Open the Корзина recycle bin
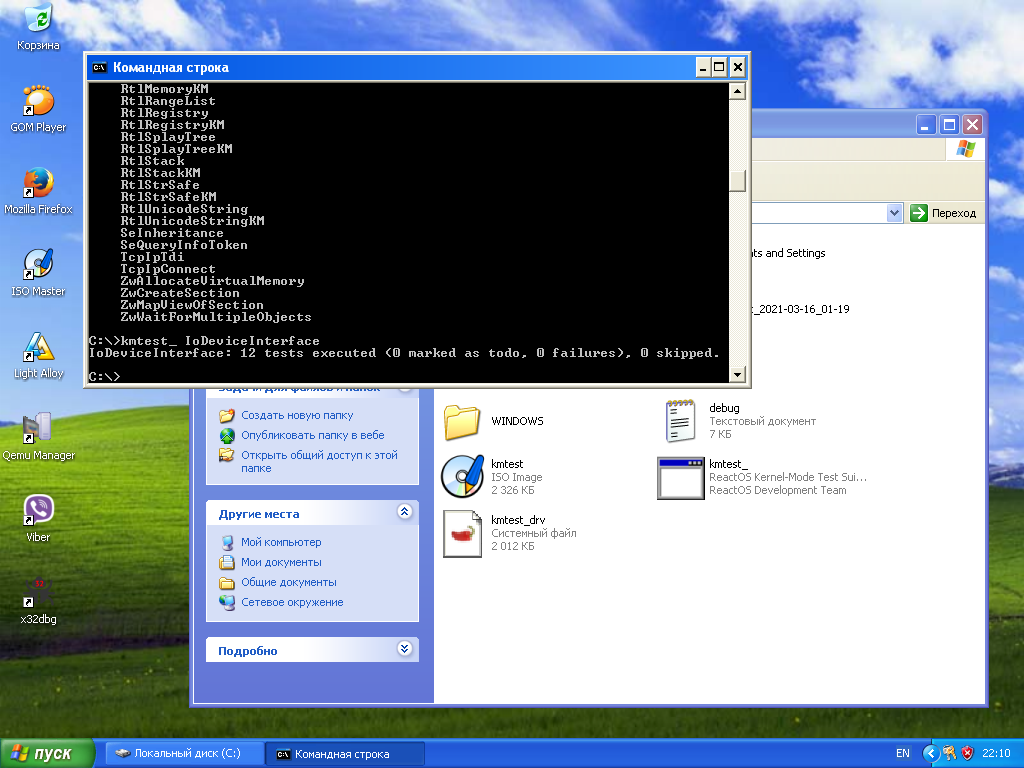 point(38,20)
